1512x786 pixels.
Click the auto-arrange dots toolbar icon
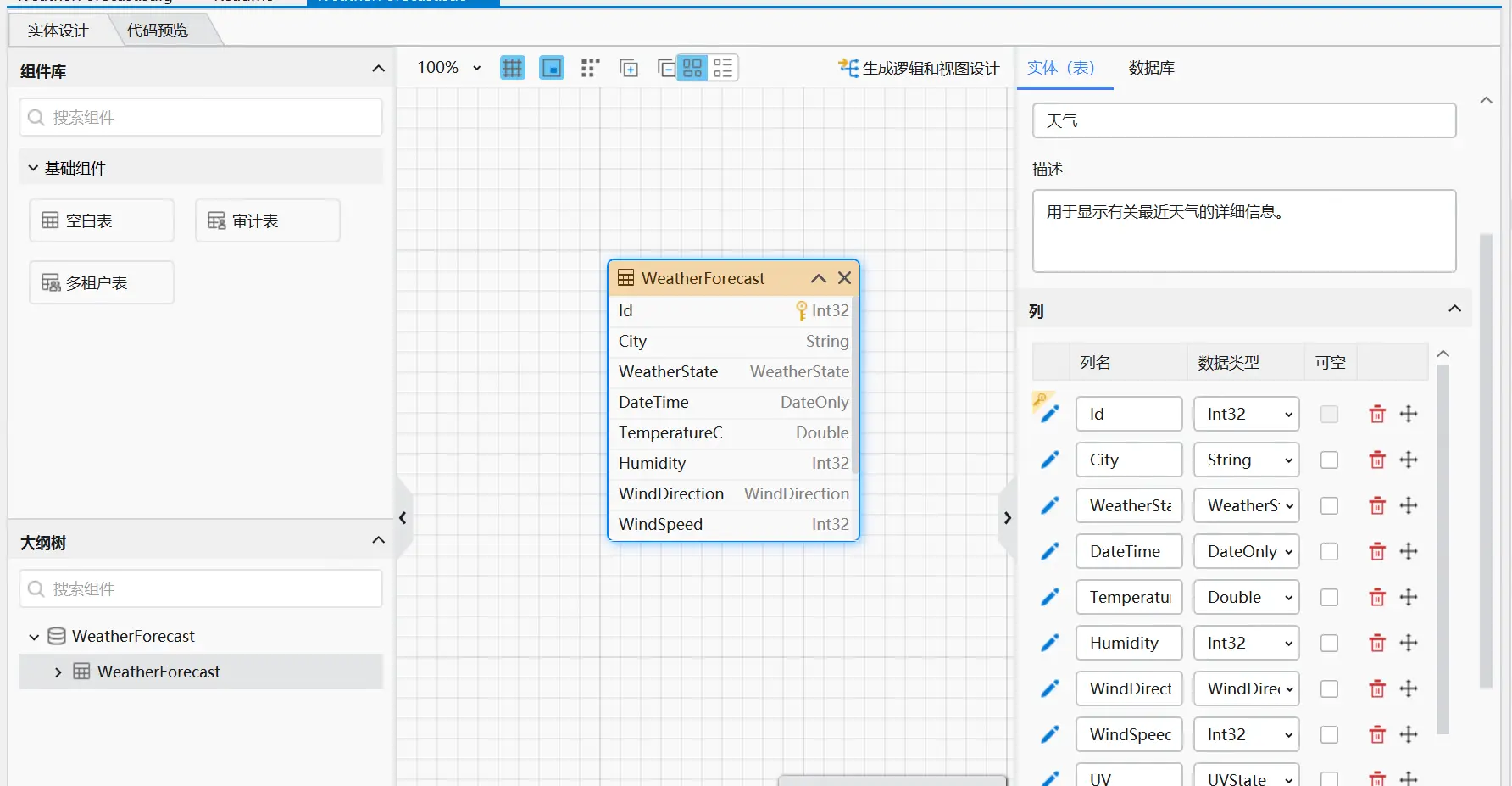591,68
